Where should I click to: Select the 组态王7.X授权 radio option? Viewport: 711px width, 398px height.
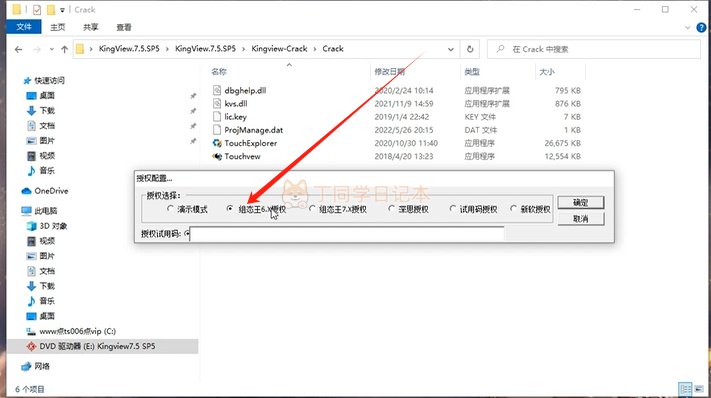pyautogui.click(x=312, y=209)
